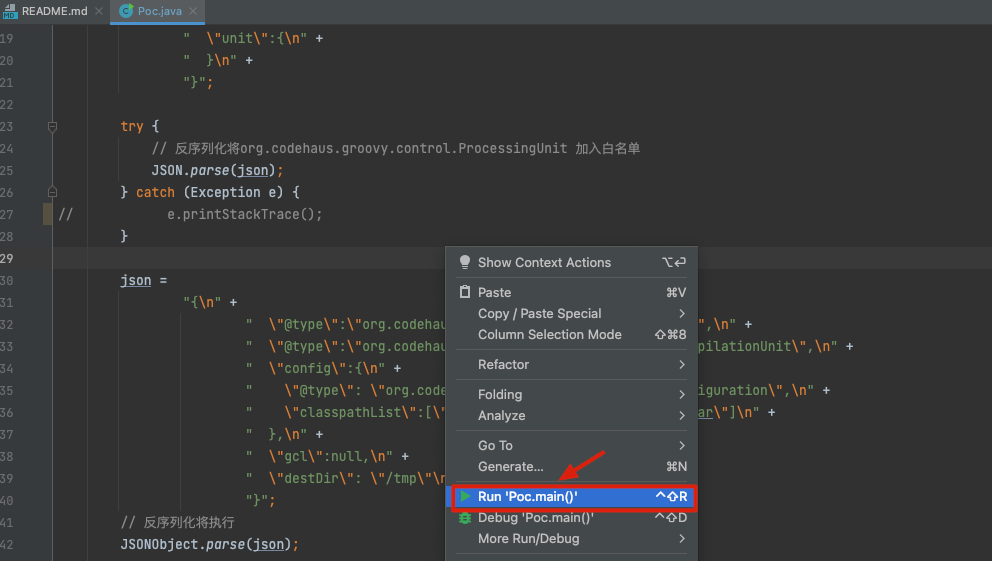
Task: Open the Copy / Paste Special submenu
Action: 571,314
